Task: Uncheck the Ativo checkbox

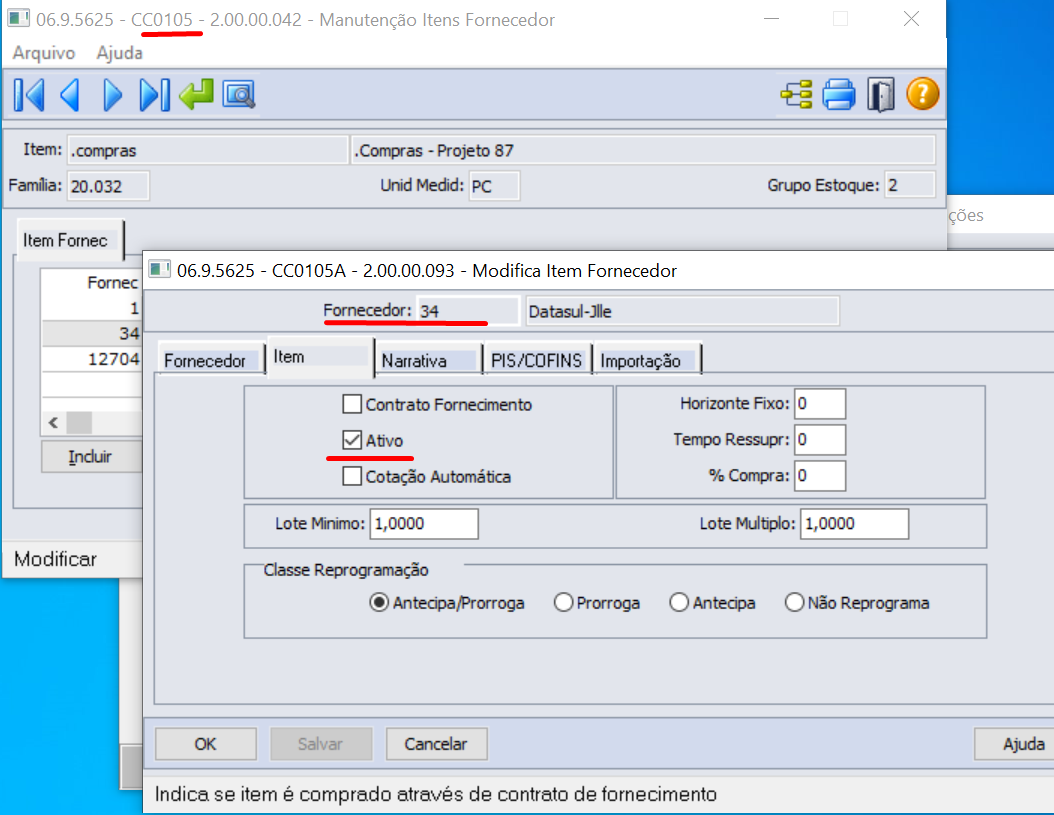Action: pyautogui.click(x=352, y=440)
